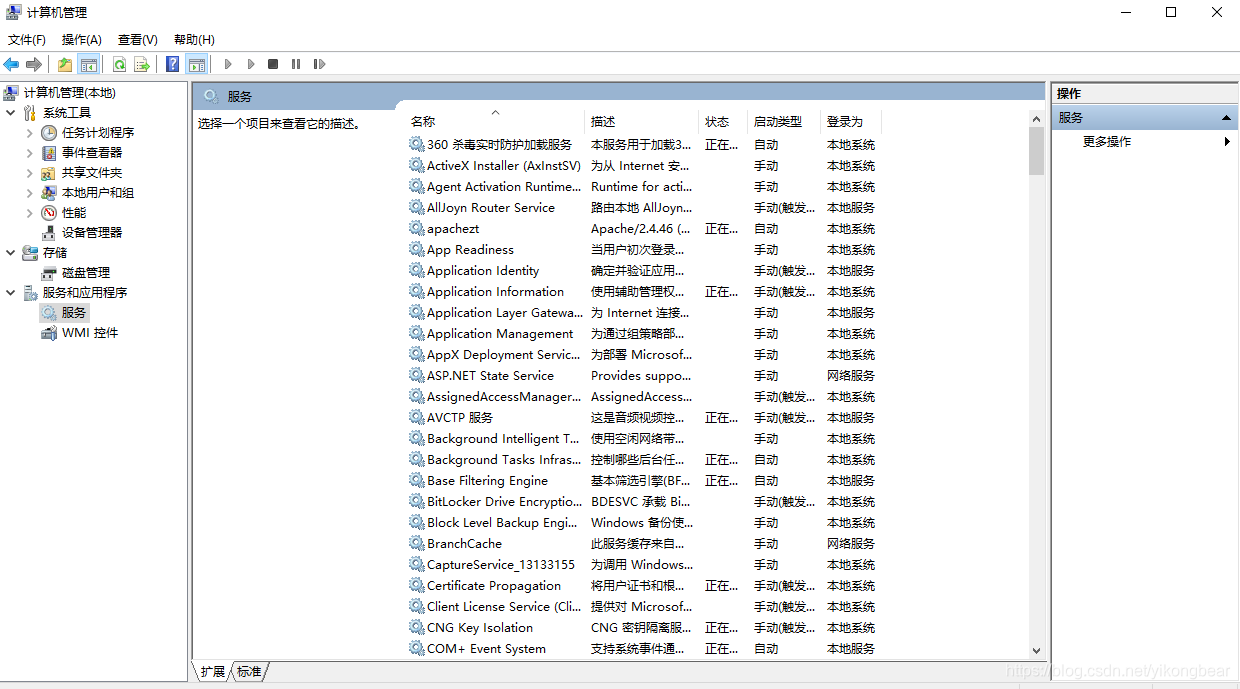Click the 共享文件夹 icon

tap(49, 173)
